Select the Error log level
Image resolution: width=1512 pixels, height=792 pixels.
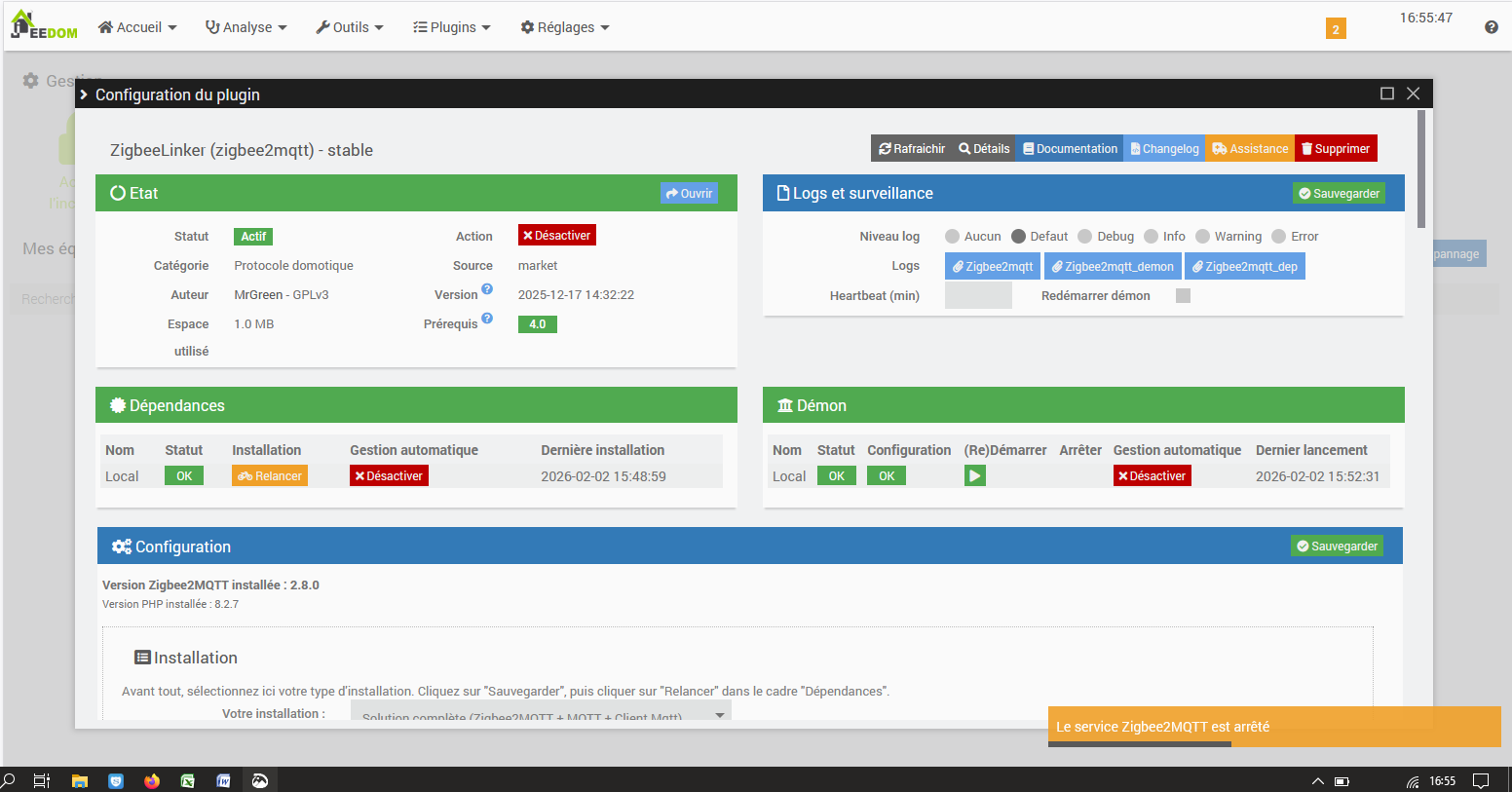tap(1278, 237)
